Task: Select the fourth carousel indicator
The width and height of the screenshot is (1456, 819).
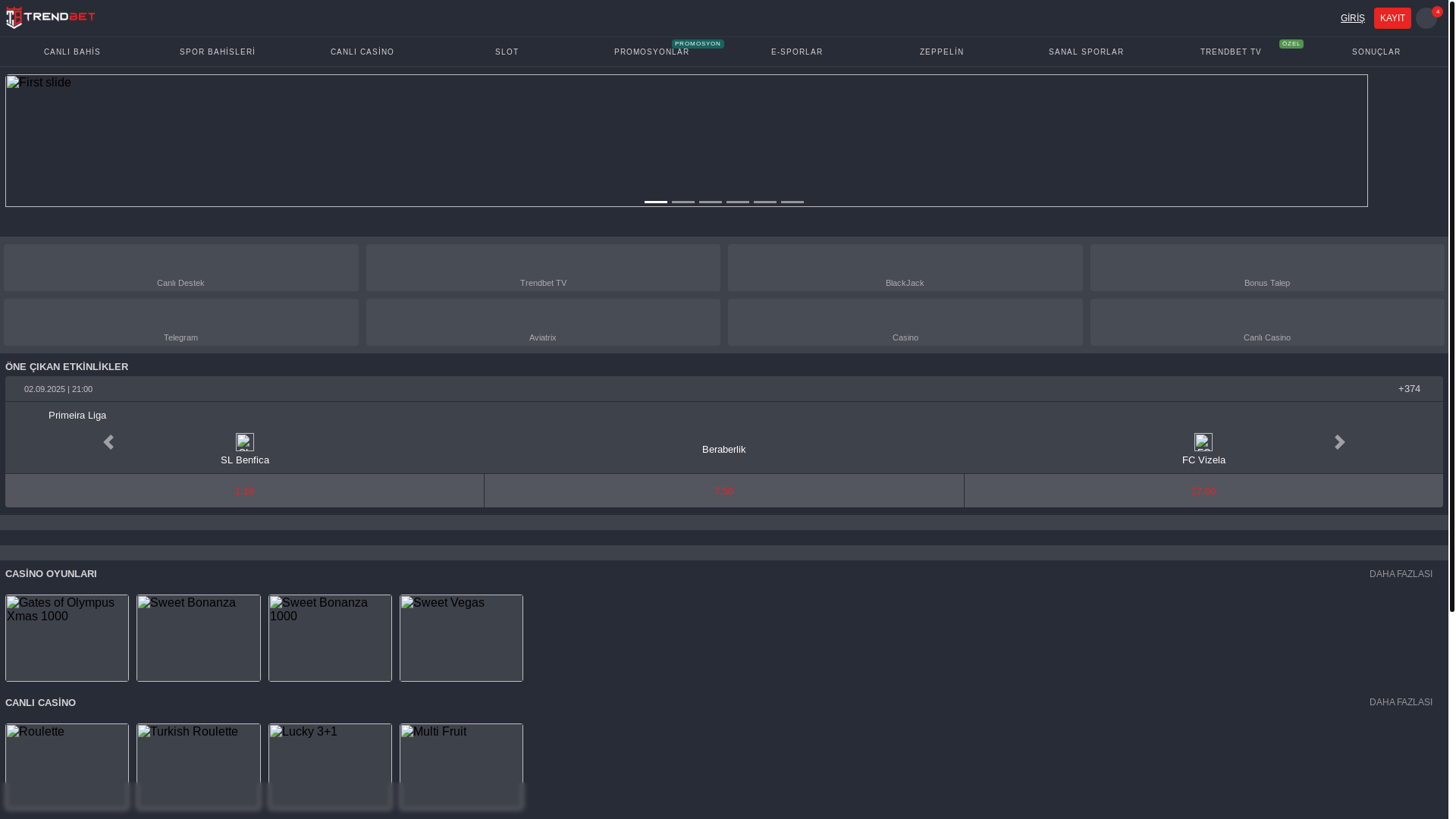Action: pyautogui.click(x=738, y=202)
